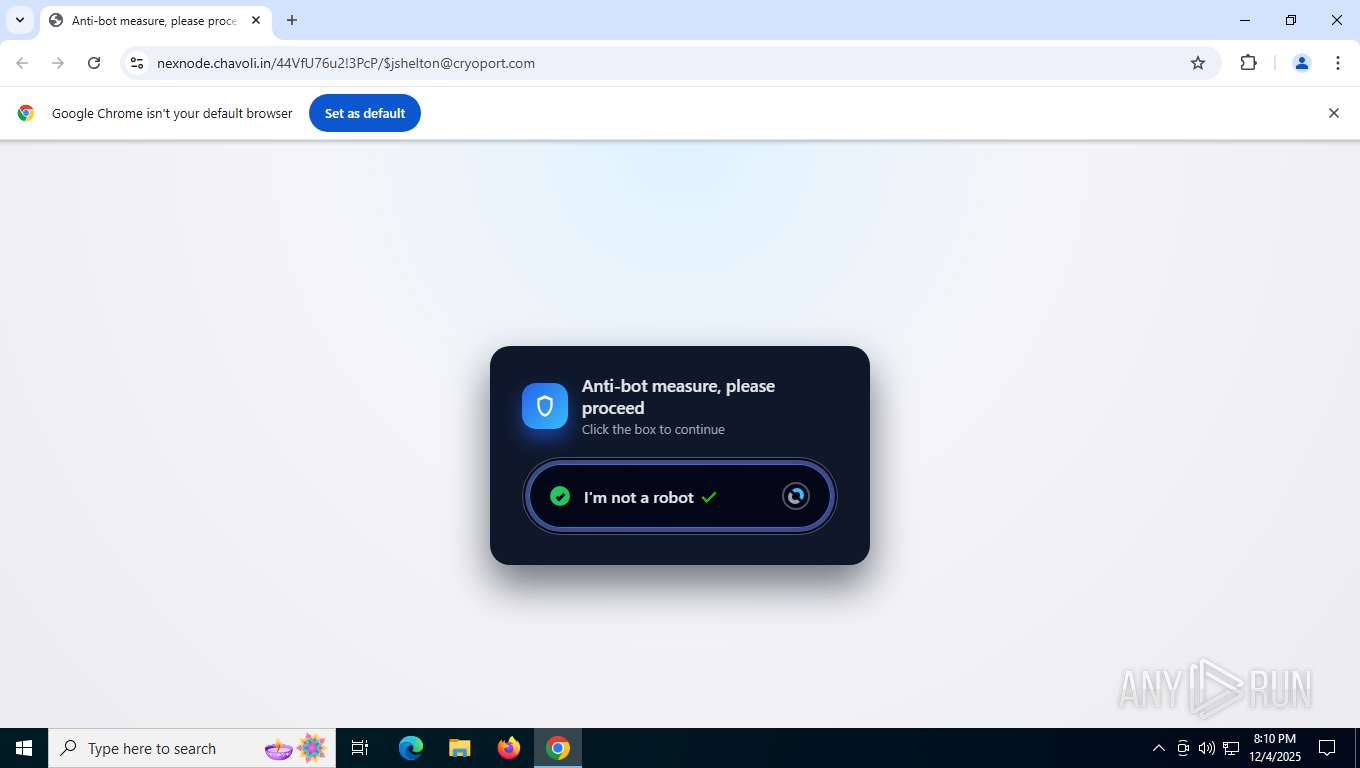Bookmark this tab with the star icon
The width and height of the screenshot is (1360, 768).
1198,63
